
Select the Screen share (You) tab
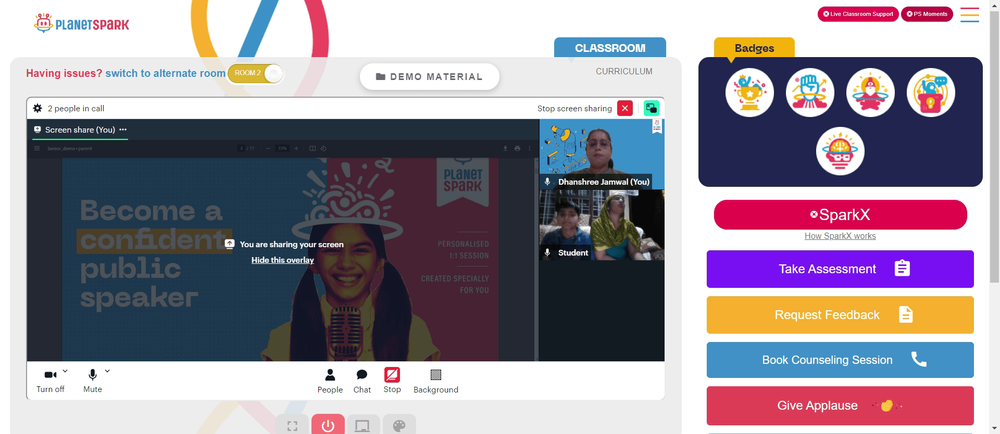click(x=80, y=129)
